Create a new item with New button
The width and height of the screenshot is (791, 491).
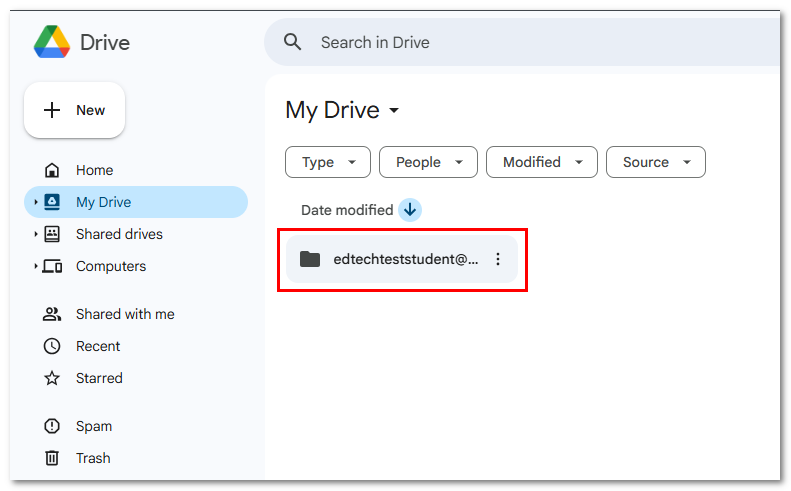pyautogui.click(x=74, y=110)
